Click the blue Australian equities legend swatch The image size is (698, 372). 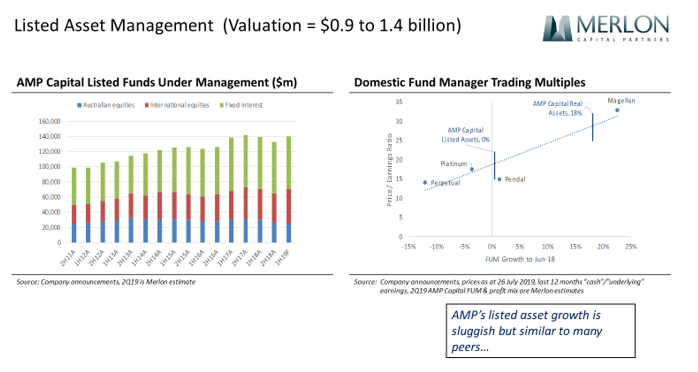[79, 105]
